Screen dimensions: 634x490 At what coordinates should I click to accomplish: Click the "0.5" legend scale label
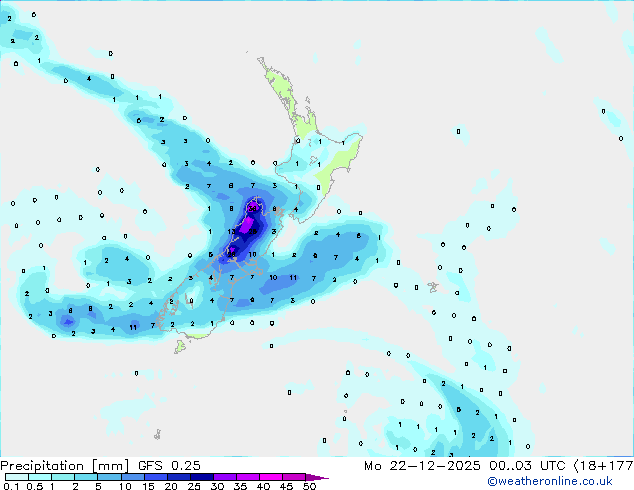tap(35, 486)
